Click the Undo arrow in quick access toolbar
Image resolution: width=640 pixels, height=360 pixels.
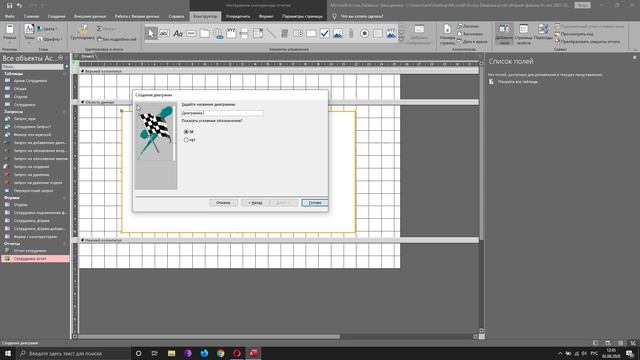click(19, 5)
